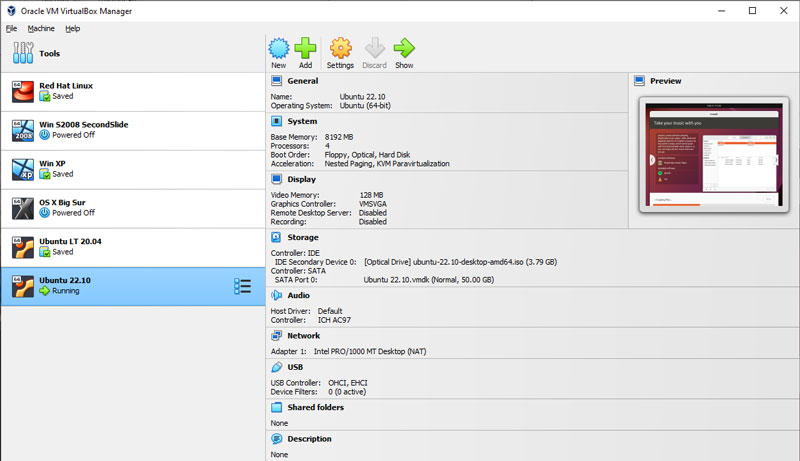The height and width of the screenshot is (461, 800).
Task: Click the USB Controller value OHCI, EHCI
Action: 347,382
